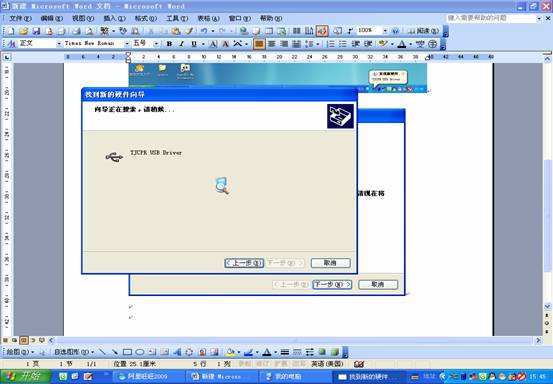553x384 pixels.
Task: Expand the 100% zoom dropdown
Action: coord(385,31)
